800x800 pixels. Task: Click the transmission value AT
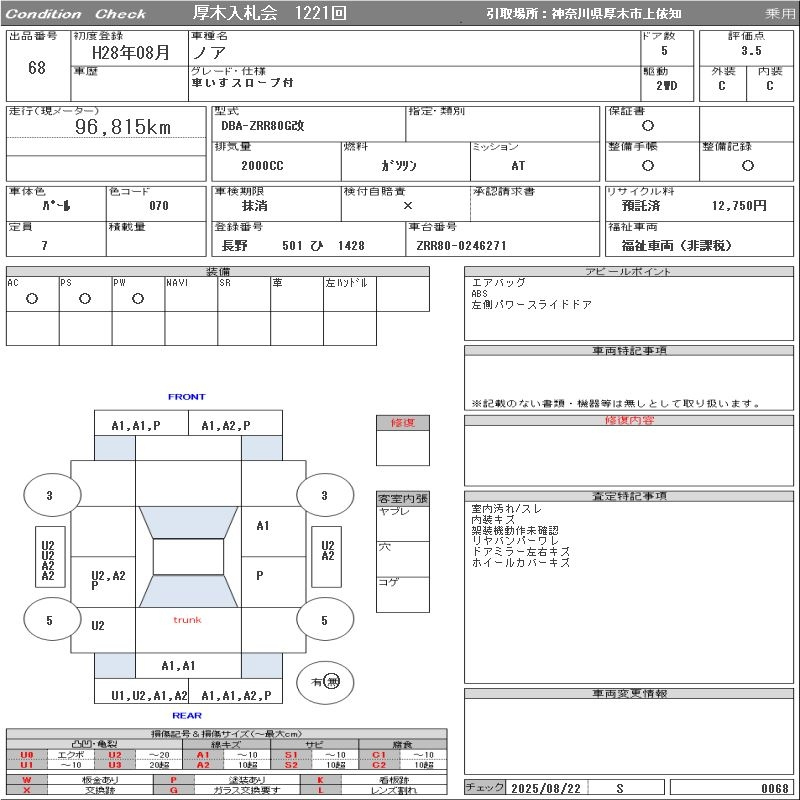[518, 166]
